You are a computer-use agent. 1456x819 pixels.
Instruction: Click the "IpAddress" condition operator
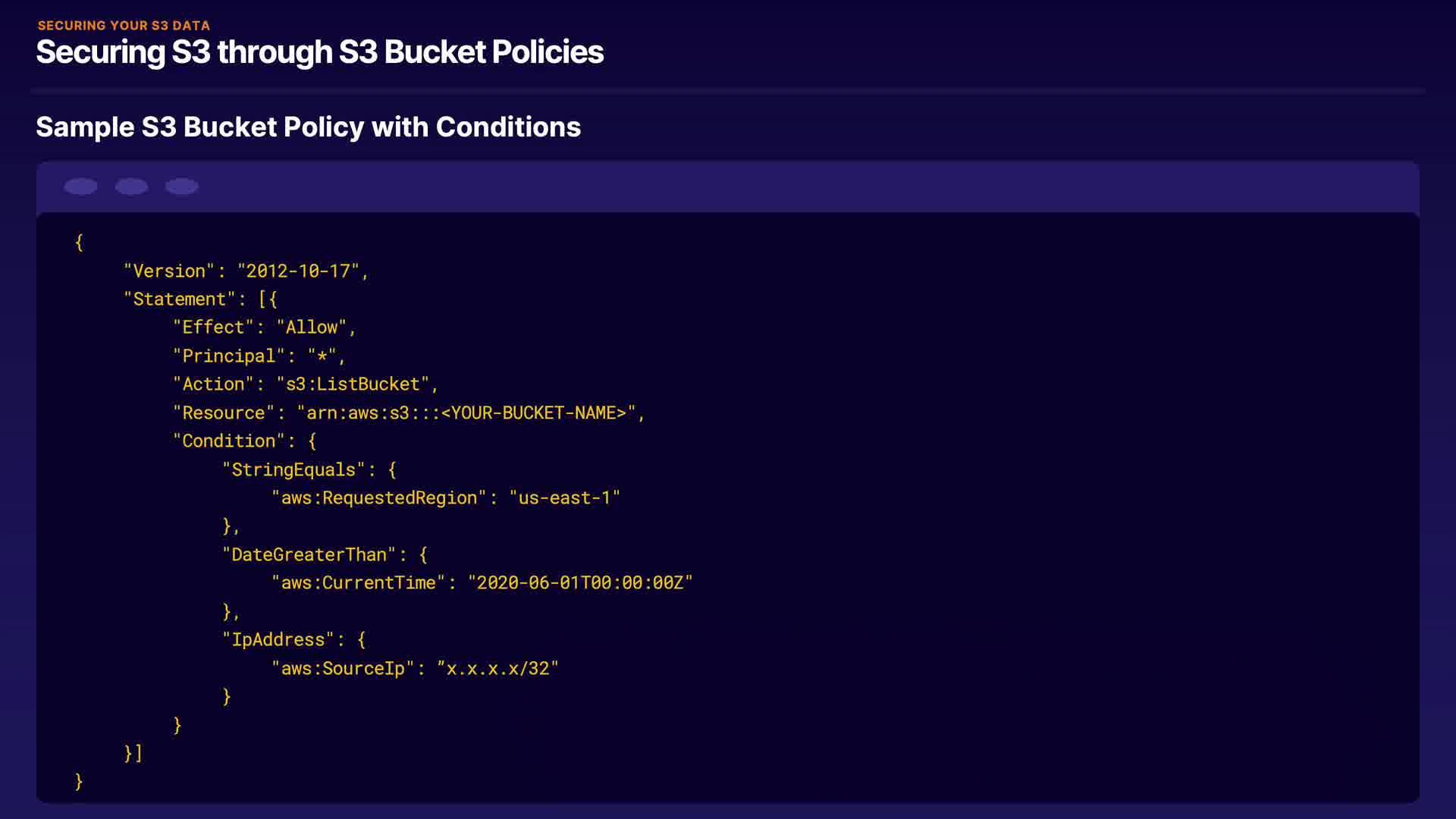(278, 640)
